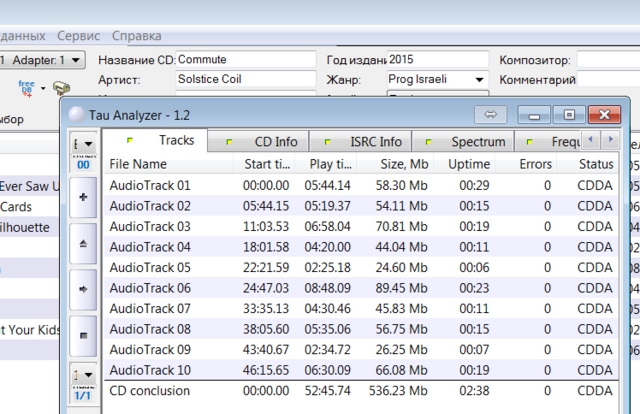Click the Артист field with Solstice Coil
640x414 pixels.
[243, 79]
